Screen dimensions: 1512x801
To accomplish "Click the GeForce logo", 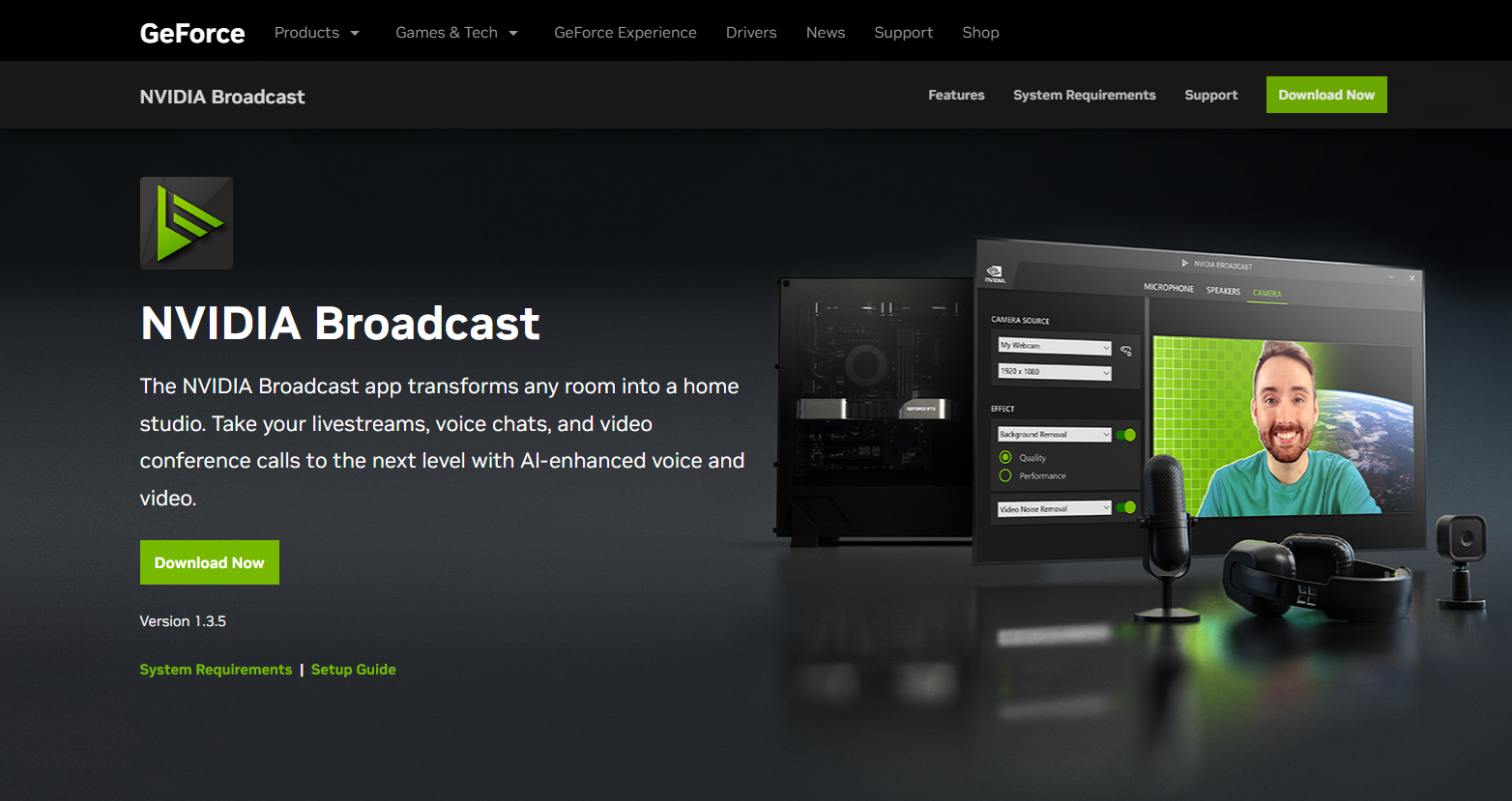I will 192,33.
